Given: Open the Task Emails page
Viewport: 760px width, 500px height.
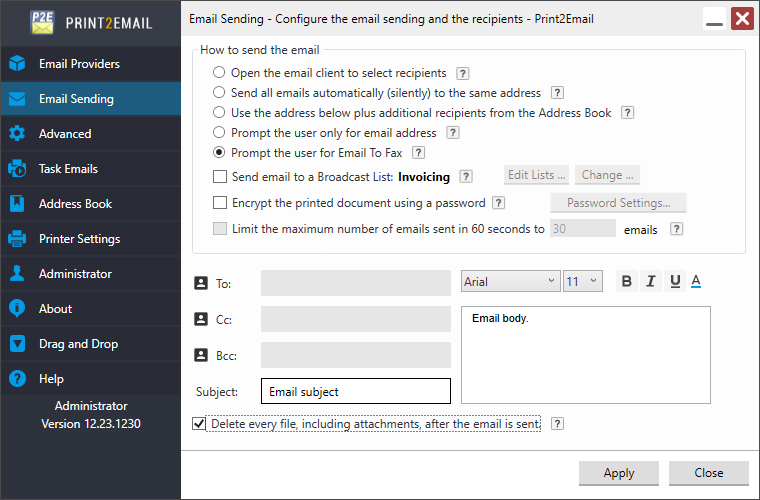Looking at the screenshot, I should point(91,169).
